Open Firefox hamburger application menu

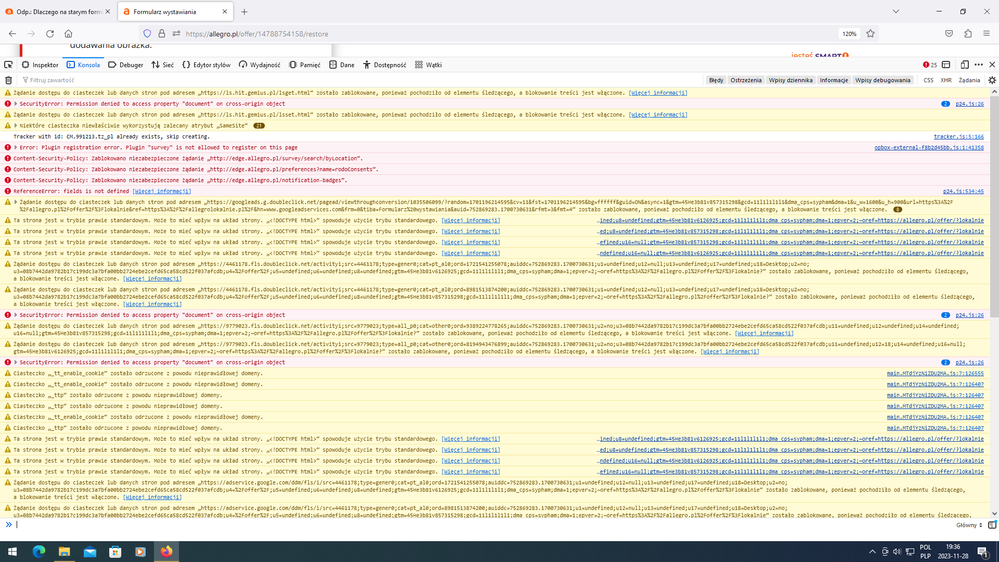coord(986,33)
